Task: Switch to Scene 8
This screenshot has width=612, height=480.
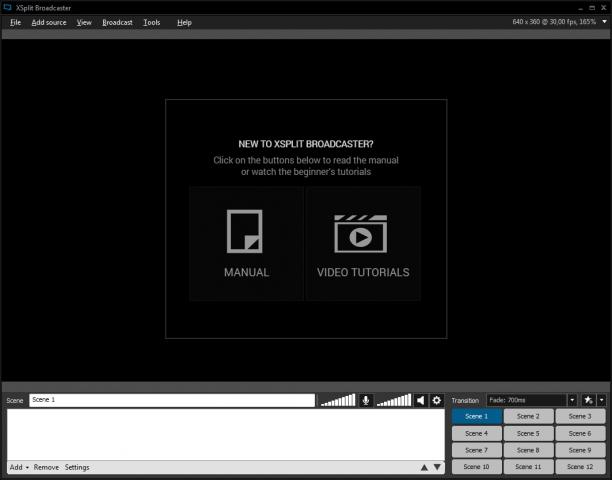Action: (528, 450)
